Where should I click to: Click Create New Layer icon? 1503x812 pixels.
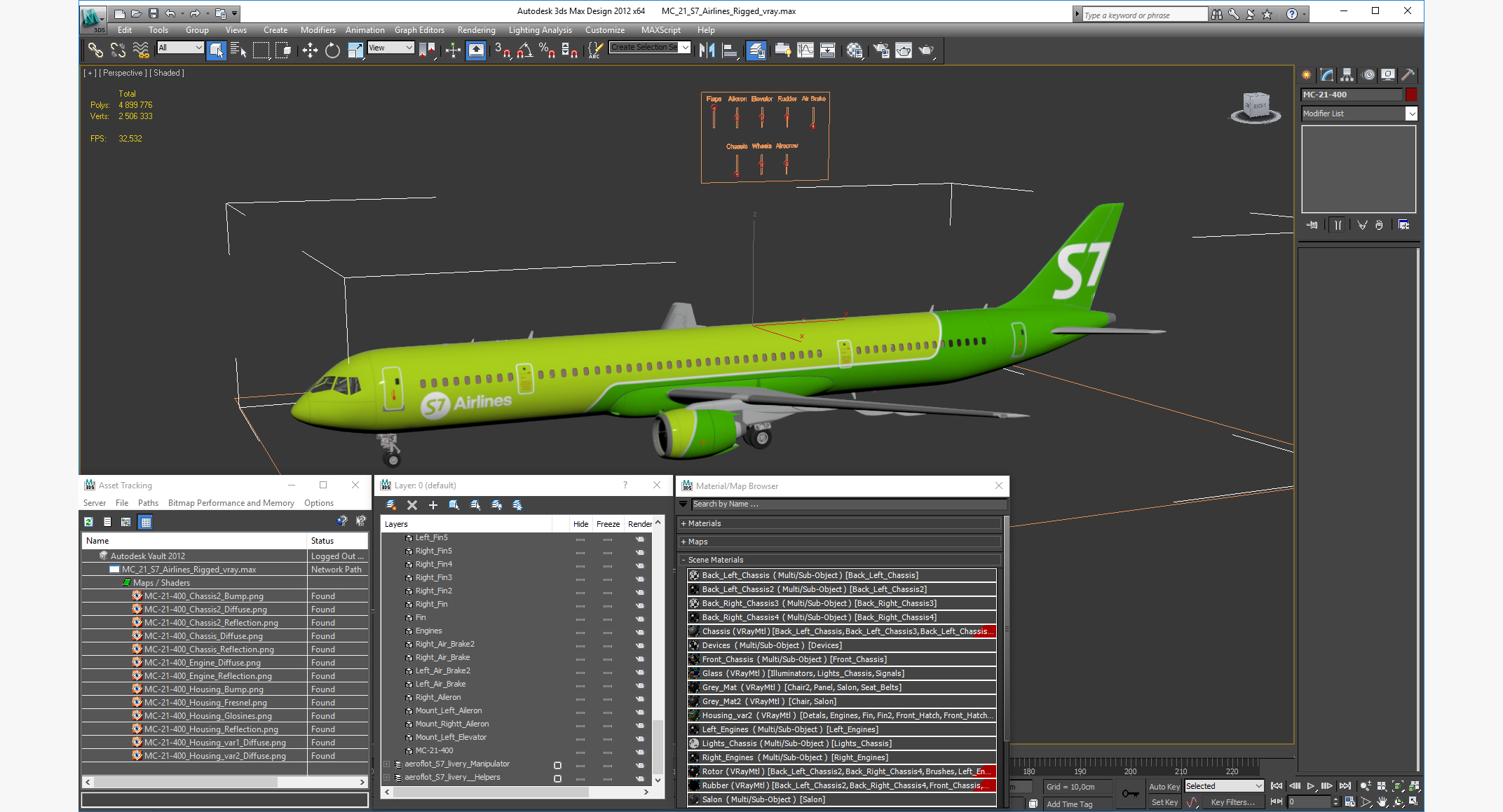pyautogui.click(x=391, y=505)
